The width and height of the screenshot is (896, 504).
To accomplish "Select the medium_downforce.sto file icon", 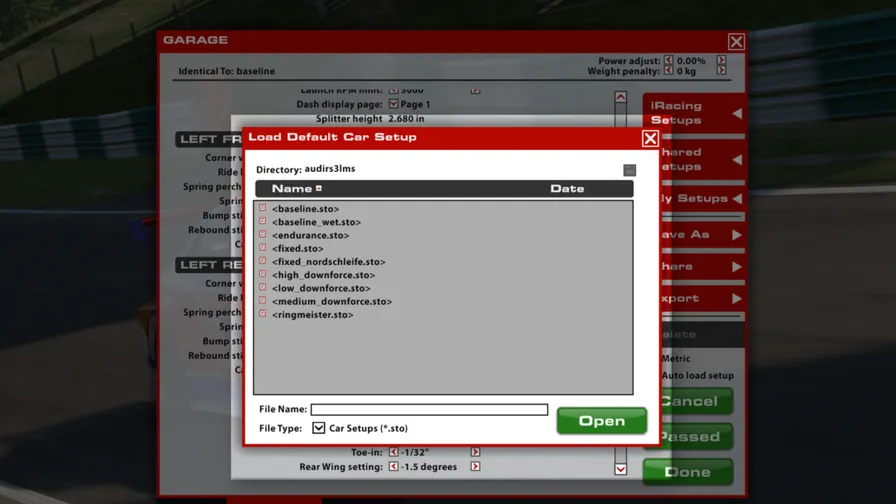I will (x=262, y=301).
